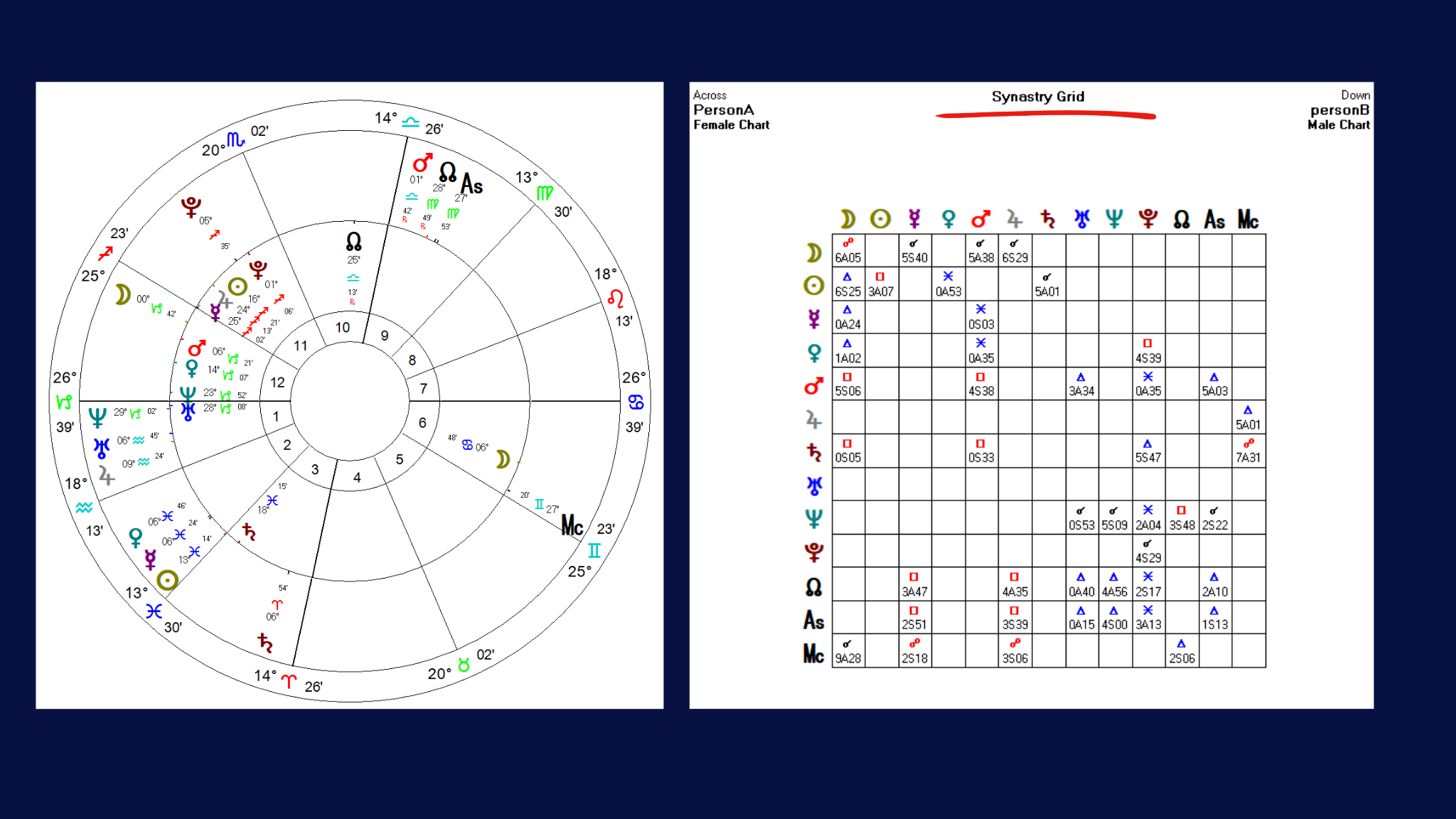This screenshot has height=819, width=1456.
Task: Click grid cell "4A56"
Action: [x=1115, y=584]
